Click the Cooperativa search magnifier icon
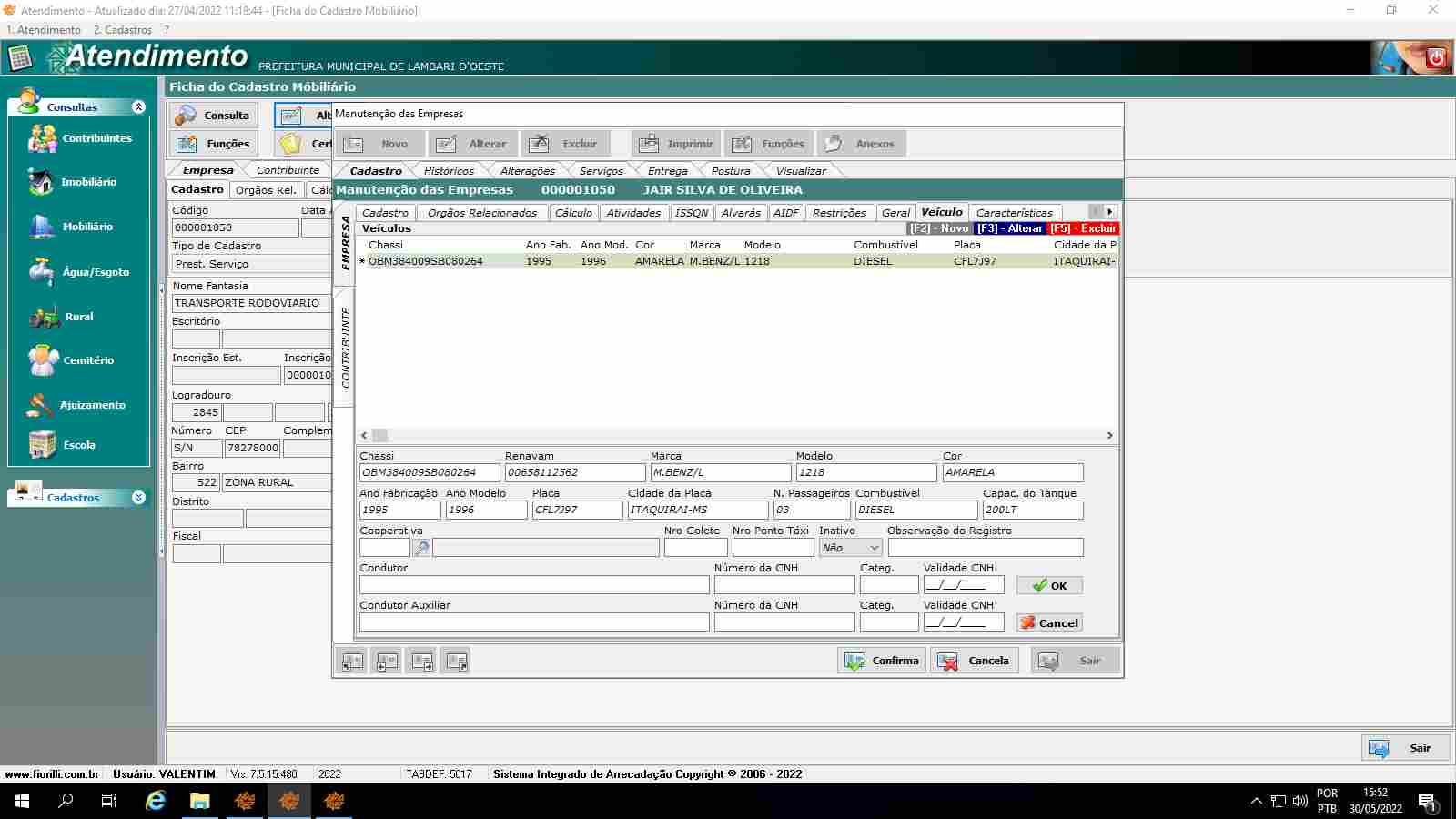This screenshot has width=1456, height=819. tap(421, 548)
